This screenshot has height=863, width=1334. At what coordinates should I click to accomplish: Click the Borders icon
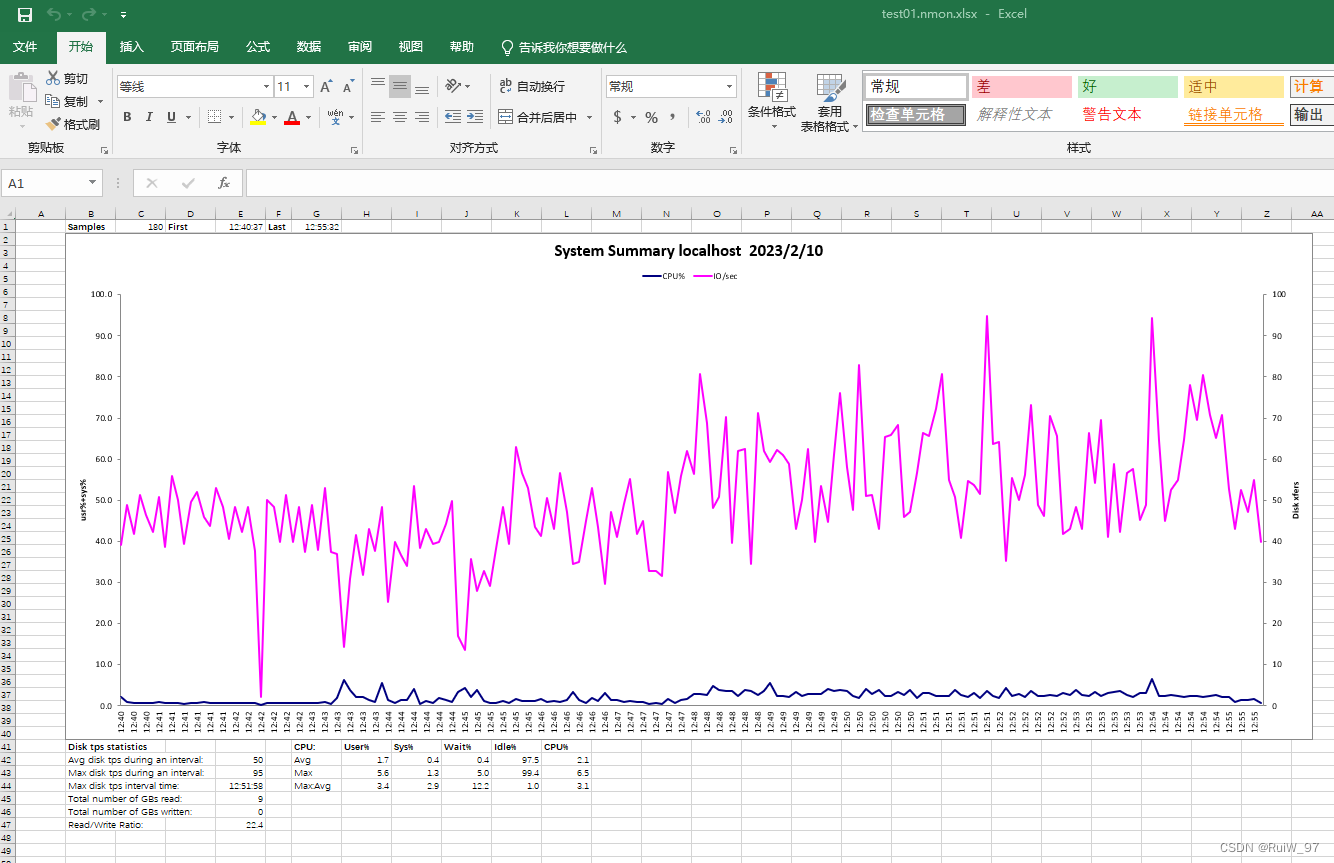point(214,117)
